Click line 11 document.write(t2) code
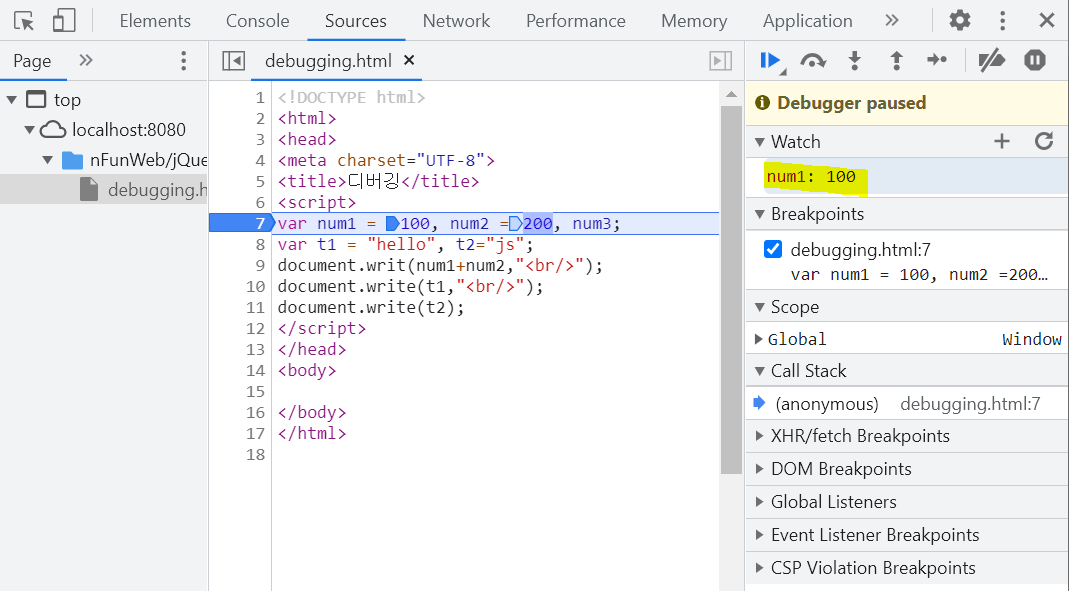The height and width of the screenshot is (591, 1069). (371, 307)
